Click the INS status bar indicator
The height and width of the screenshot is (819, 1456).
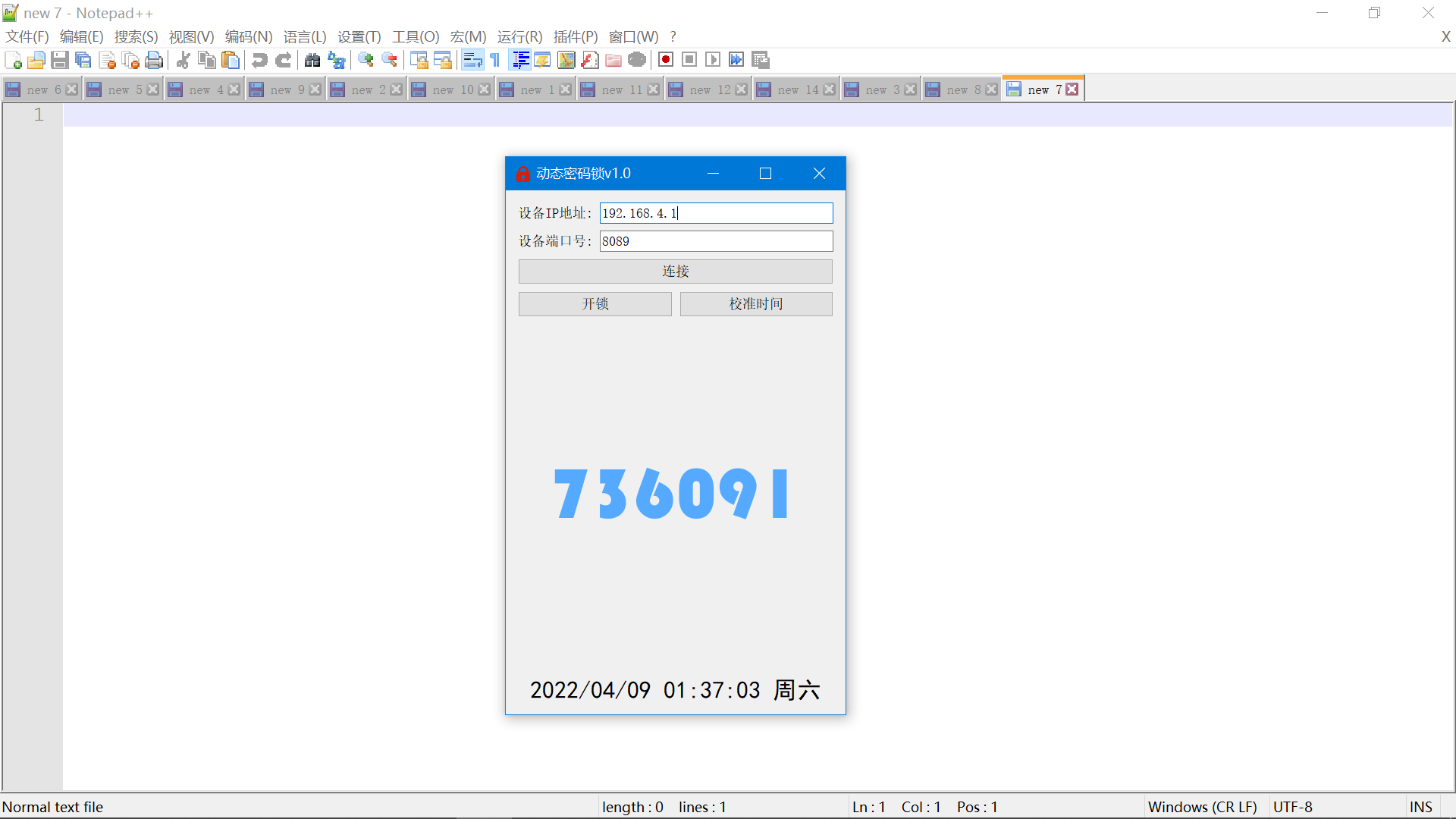pyautogui.click(x=1420, y=807)
